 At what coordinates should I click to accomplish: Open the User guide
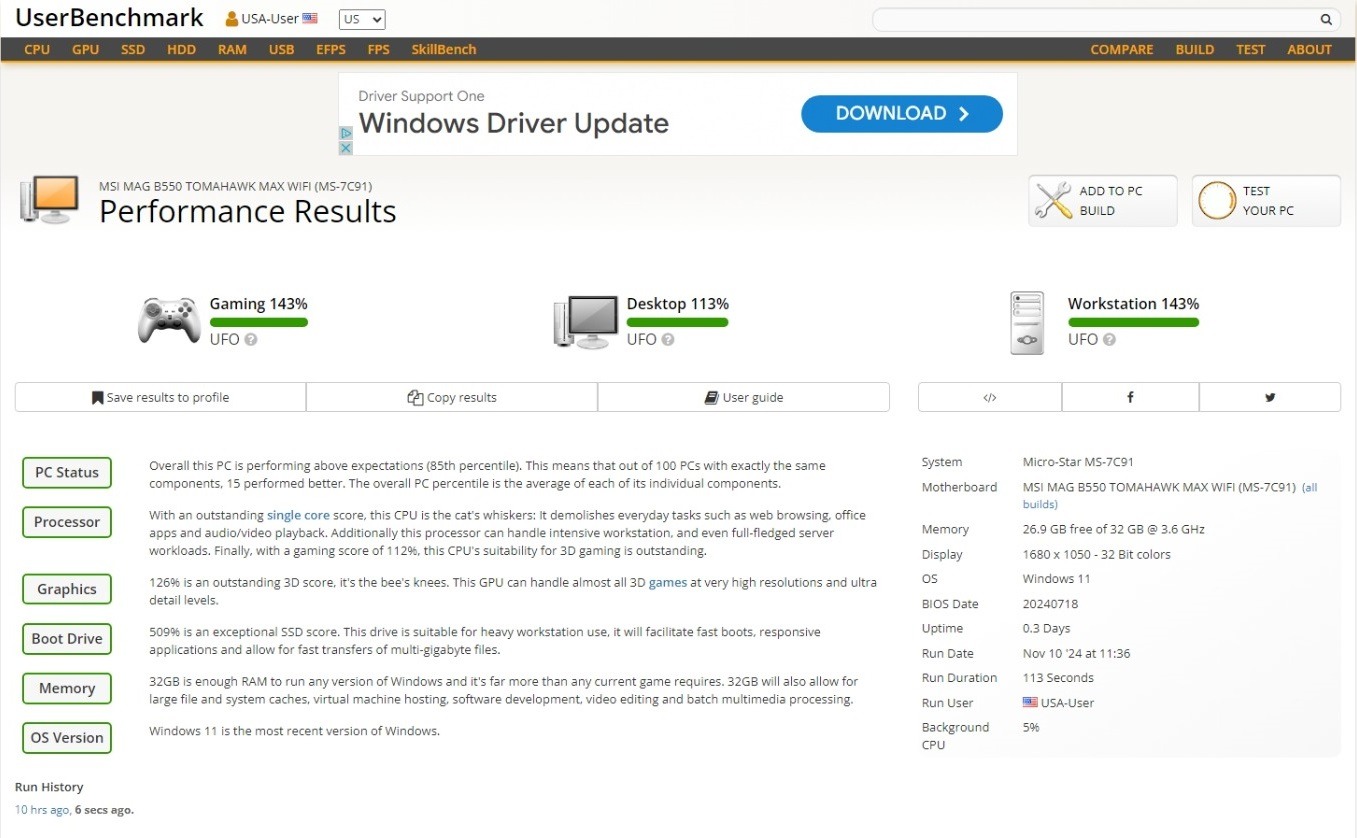[744, 397]
